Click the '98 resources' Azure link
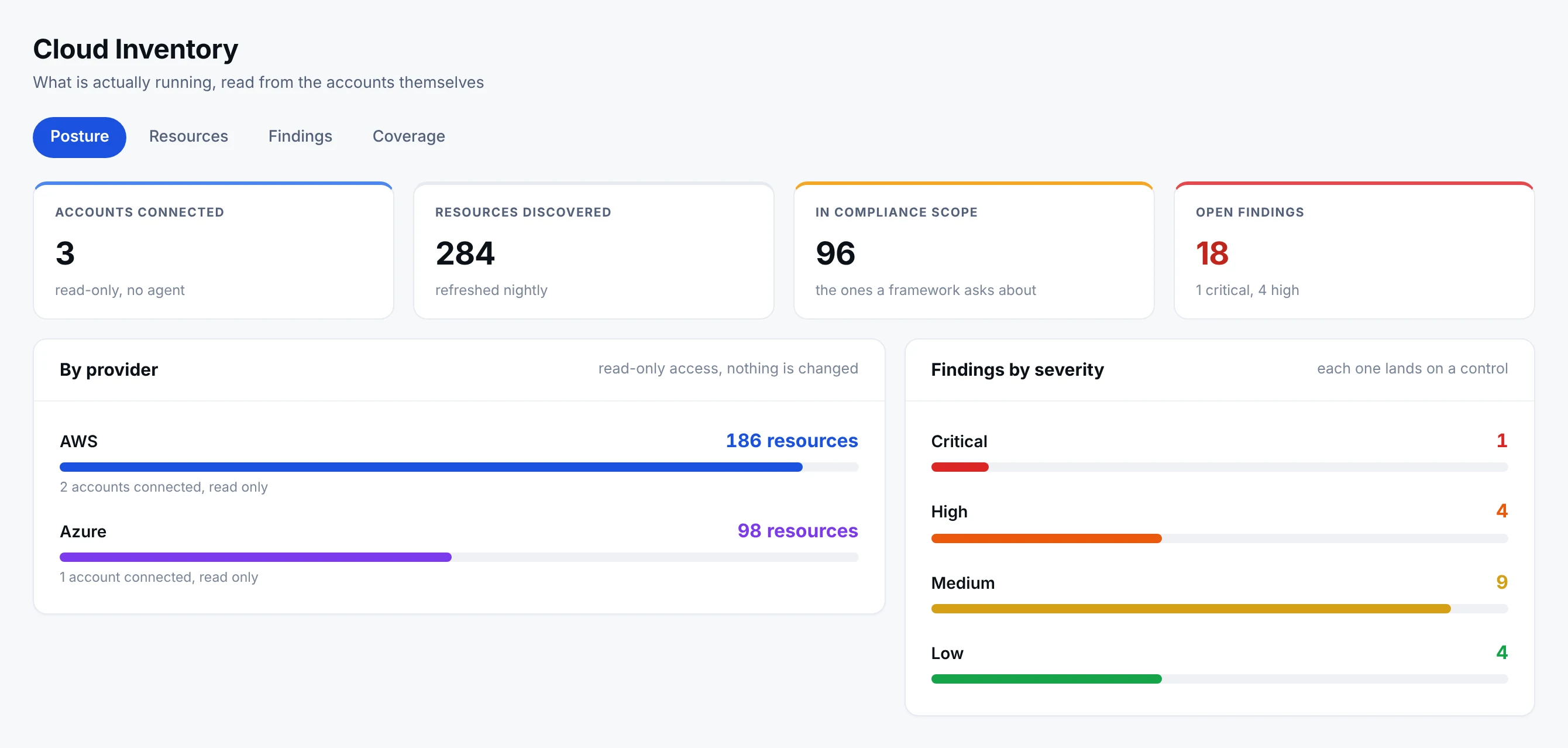Screen dimensions: 1568x748 click(797, 530)
